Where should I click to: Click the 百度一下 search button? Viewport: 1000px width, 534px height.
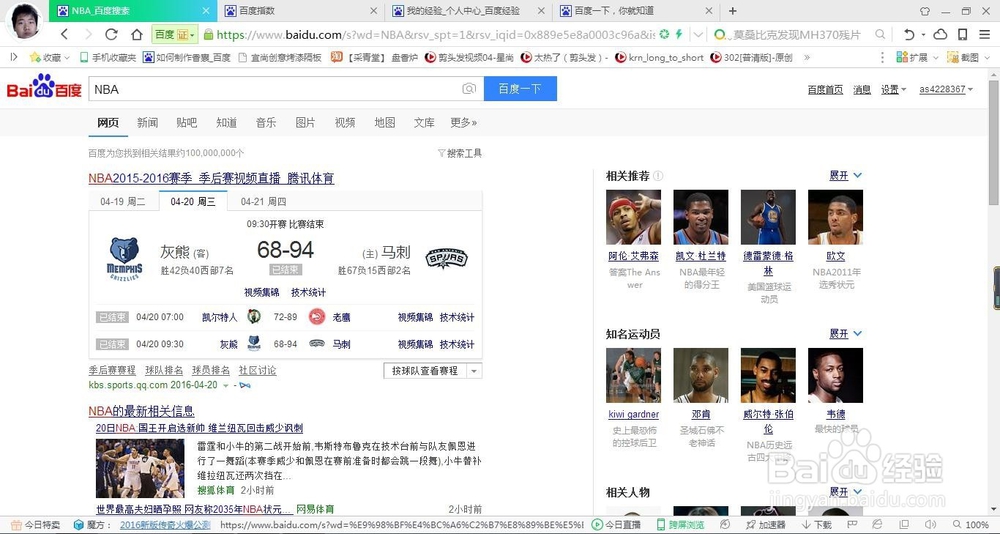(x=520, y=89)
